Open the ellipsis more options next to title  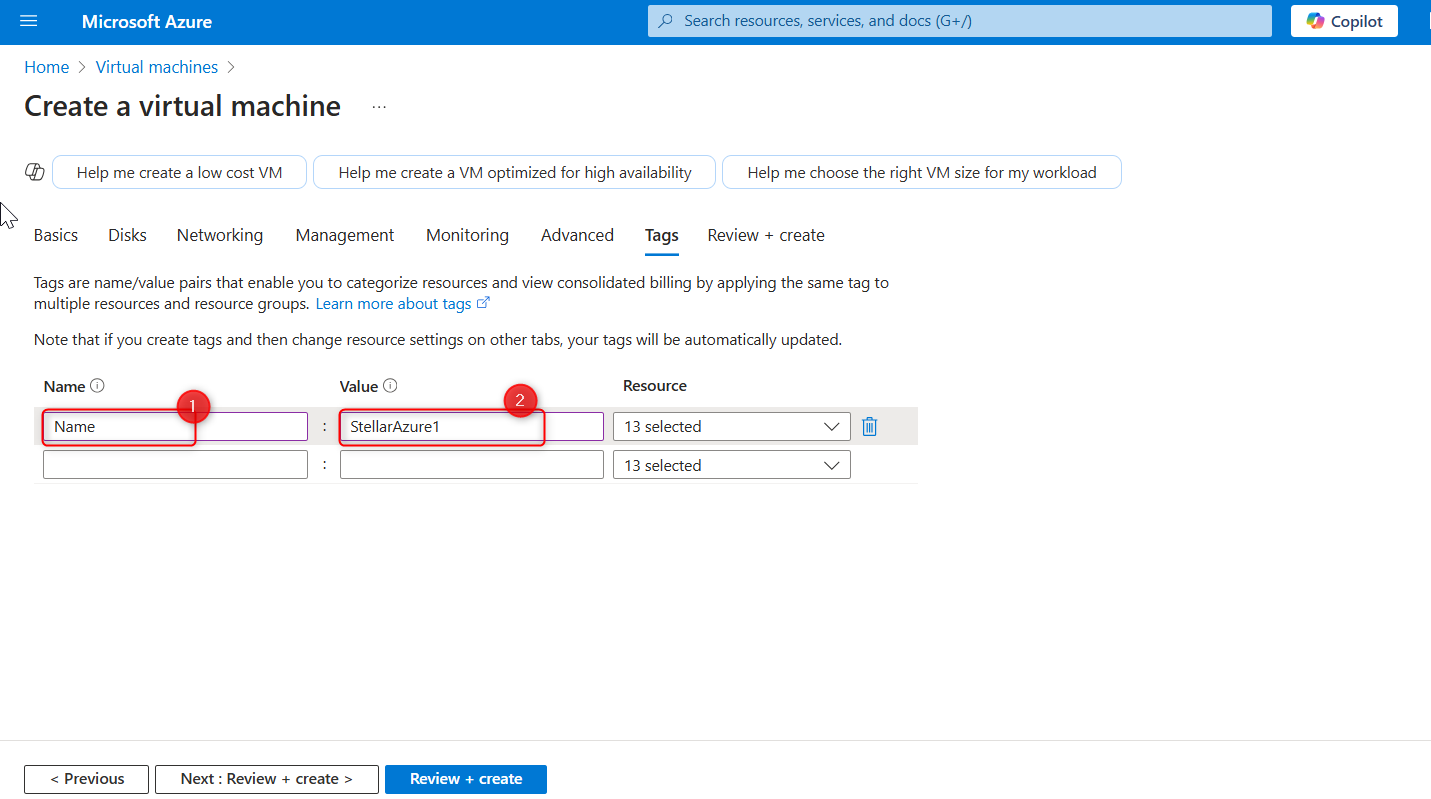tap(379, 106)
